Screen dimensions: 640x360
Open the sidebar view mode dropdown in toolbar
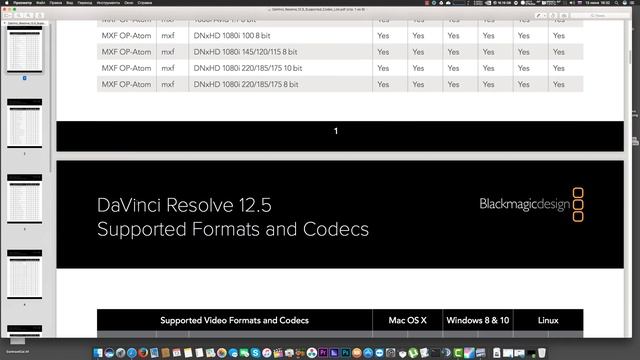[8, 16]
